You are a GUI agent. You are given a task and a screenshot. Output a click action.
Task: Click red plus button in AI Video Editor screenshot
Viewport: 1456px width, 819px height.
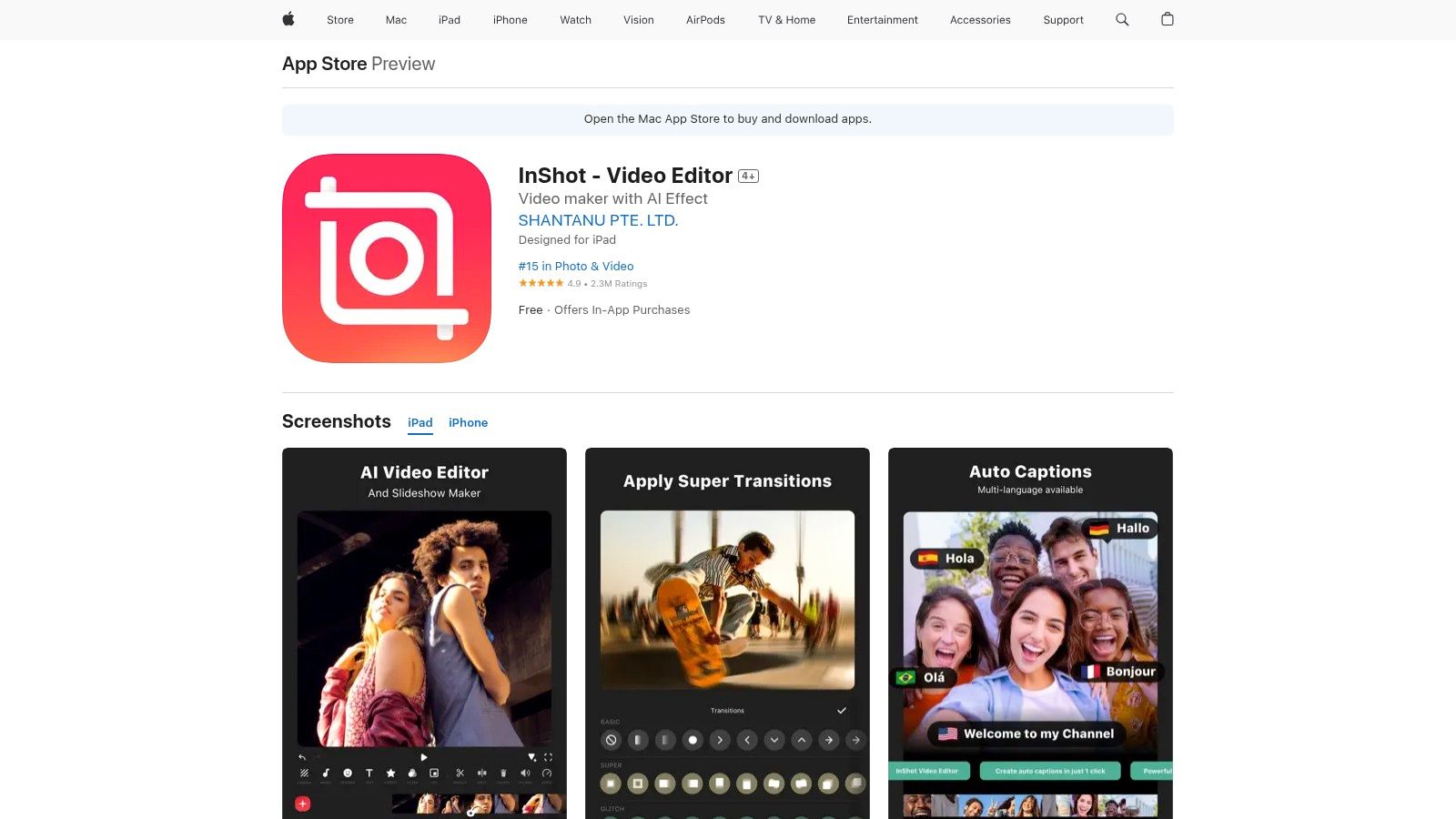coord(303,804)
